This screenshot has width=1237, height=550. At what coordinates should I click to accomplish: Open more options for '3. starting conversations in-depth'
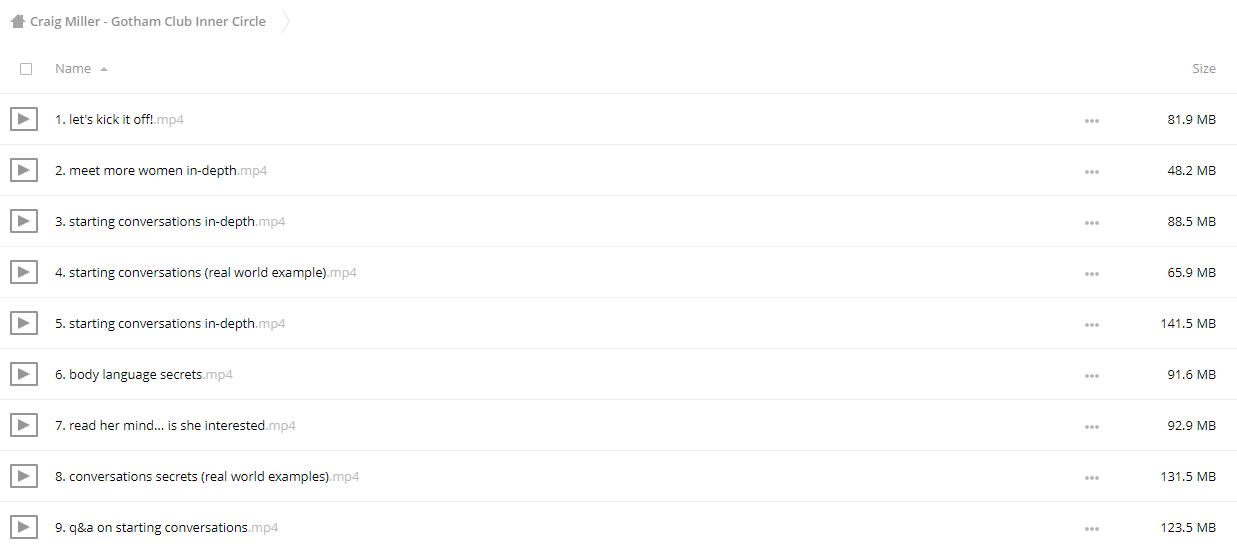coord(1091,222)
